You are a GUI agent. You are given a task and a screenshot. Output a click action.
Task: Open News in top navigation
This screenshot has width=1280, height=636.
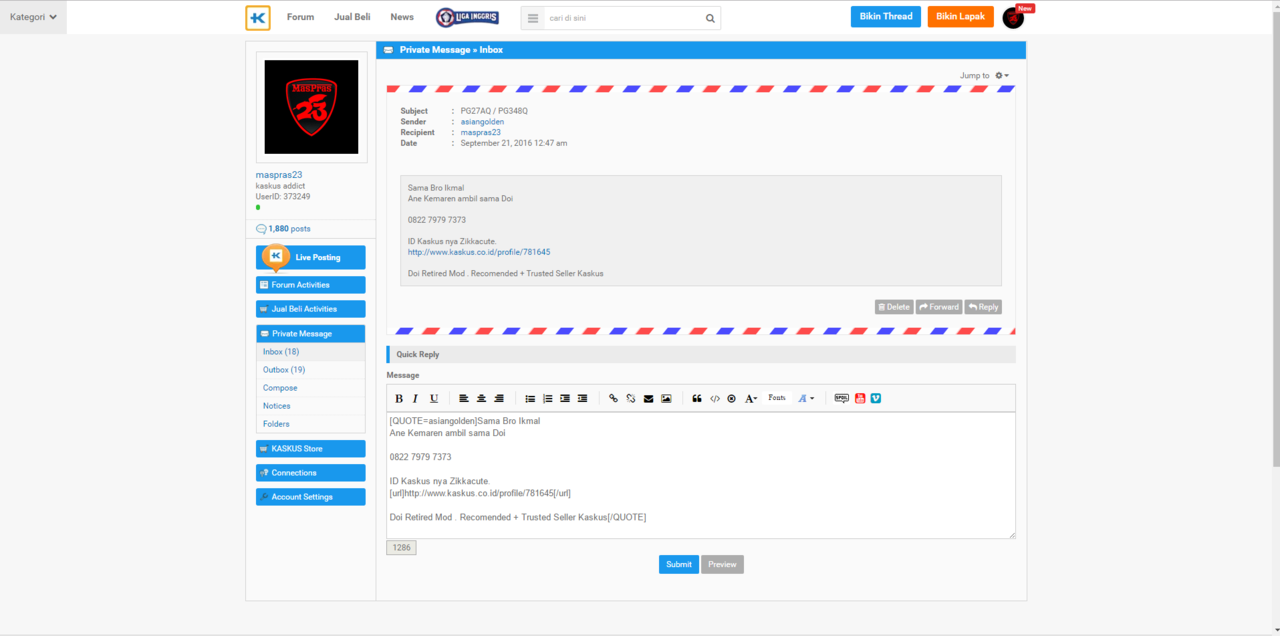coord(402,17)
